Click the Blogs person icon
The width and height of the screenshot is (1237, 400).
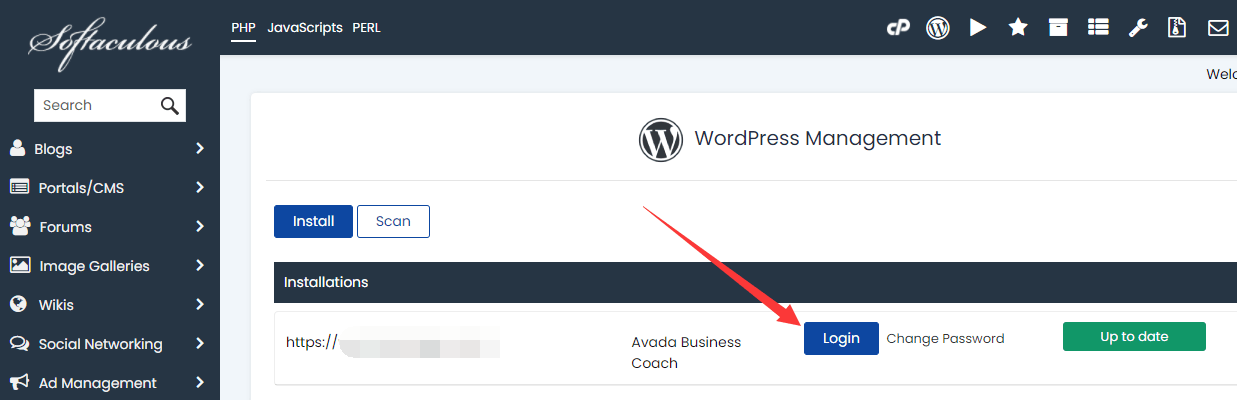point(18,148)
